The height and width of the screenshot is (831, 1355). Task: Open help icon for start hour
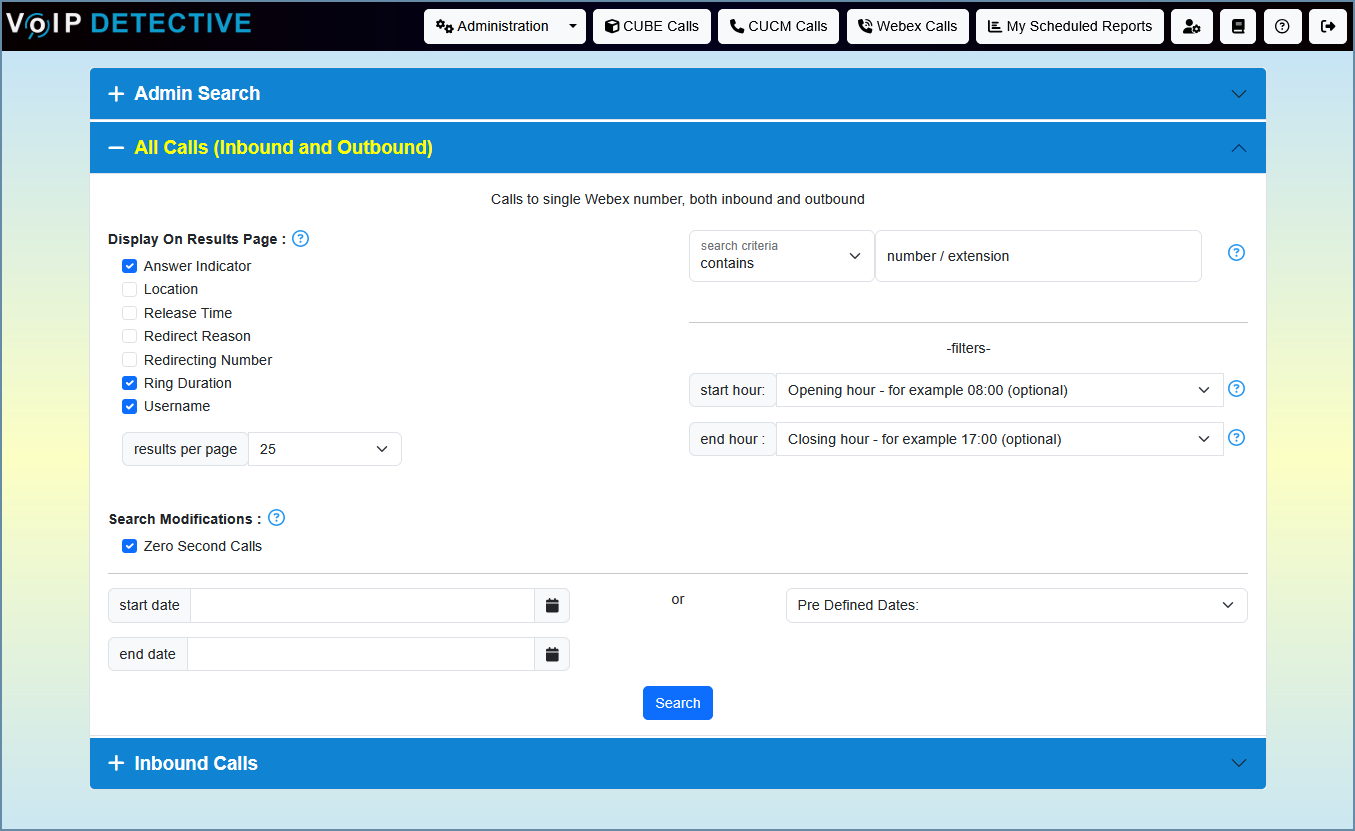[1236, 389]
